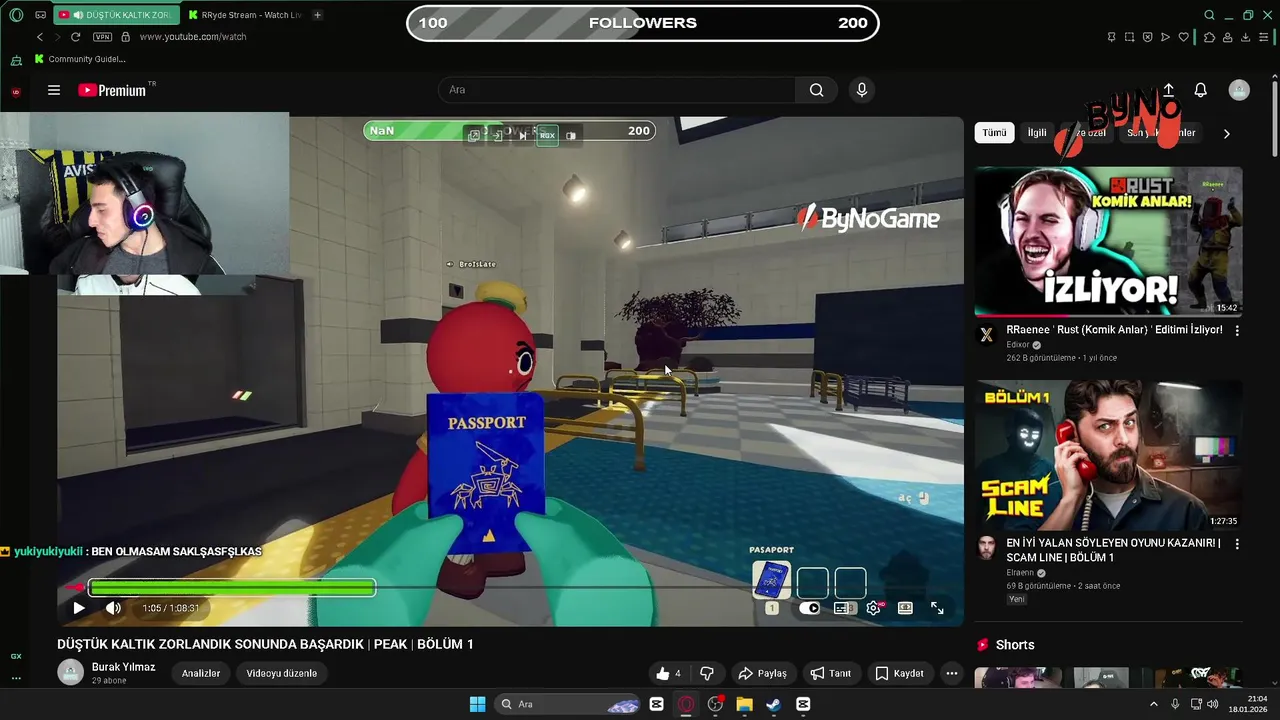This screenshot has height=720, width=1280.
Task: Open the browser snapshot tool icon
Action: 1129,37
